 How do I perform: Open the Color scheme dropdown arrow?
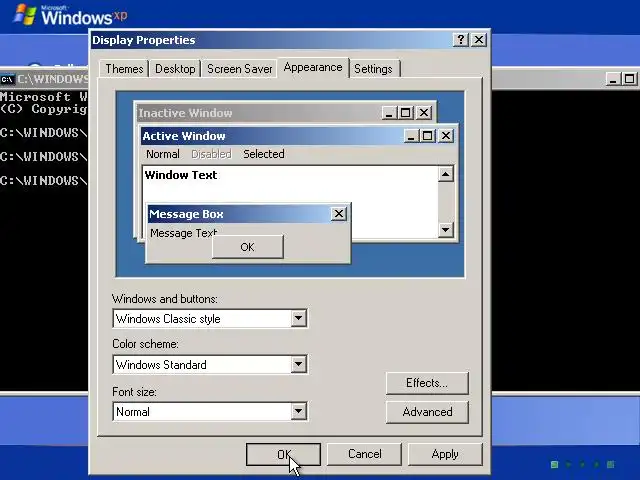click(x=298, y=364)
